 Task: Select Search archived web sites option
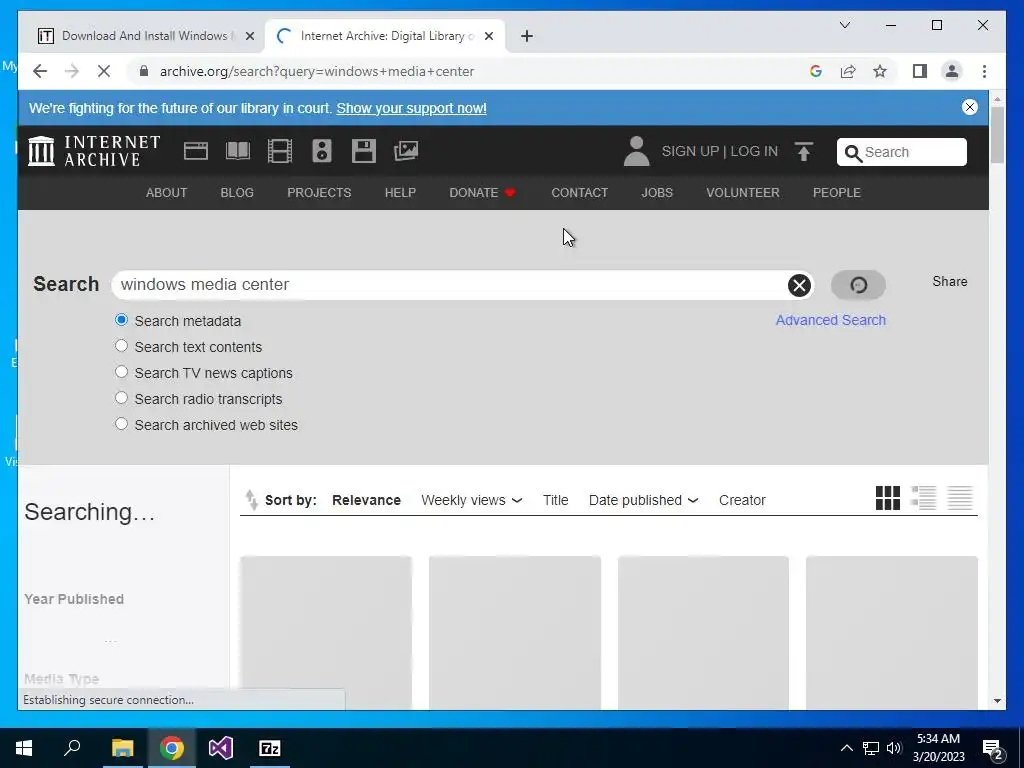point(121,424)
